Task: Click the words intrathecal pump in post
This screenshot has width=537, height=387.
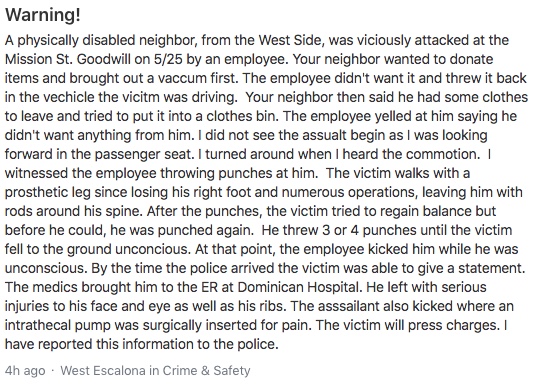Action: click(58, 325)
